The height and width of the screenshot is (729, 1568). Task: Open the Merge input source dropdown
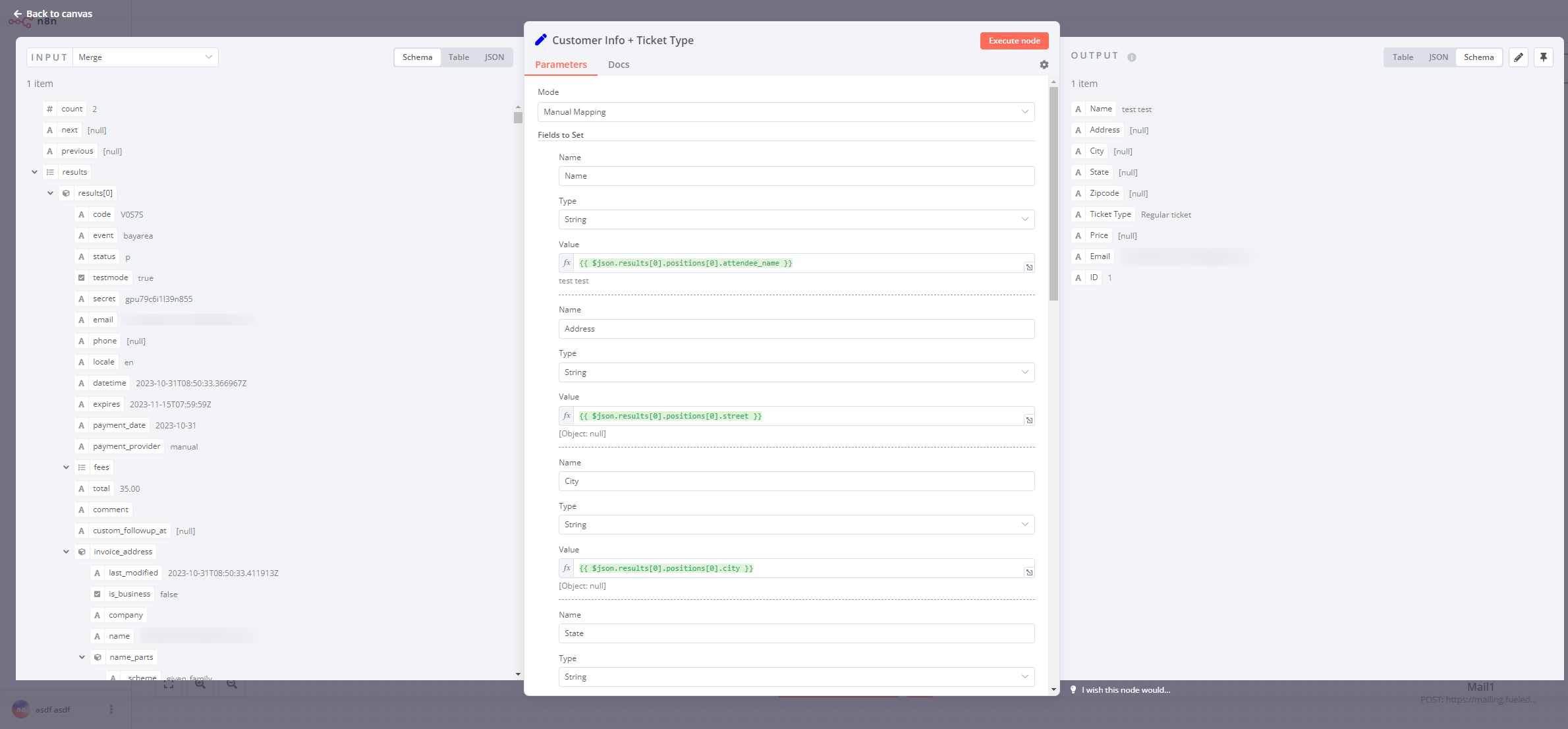(145, 57)
